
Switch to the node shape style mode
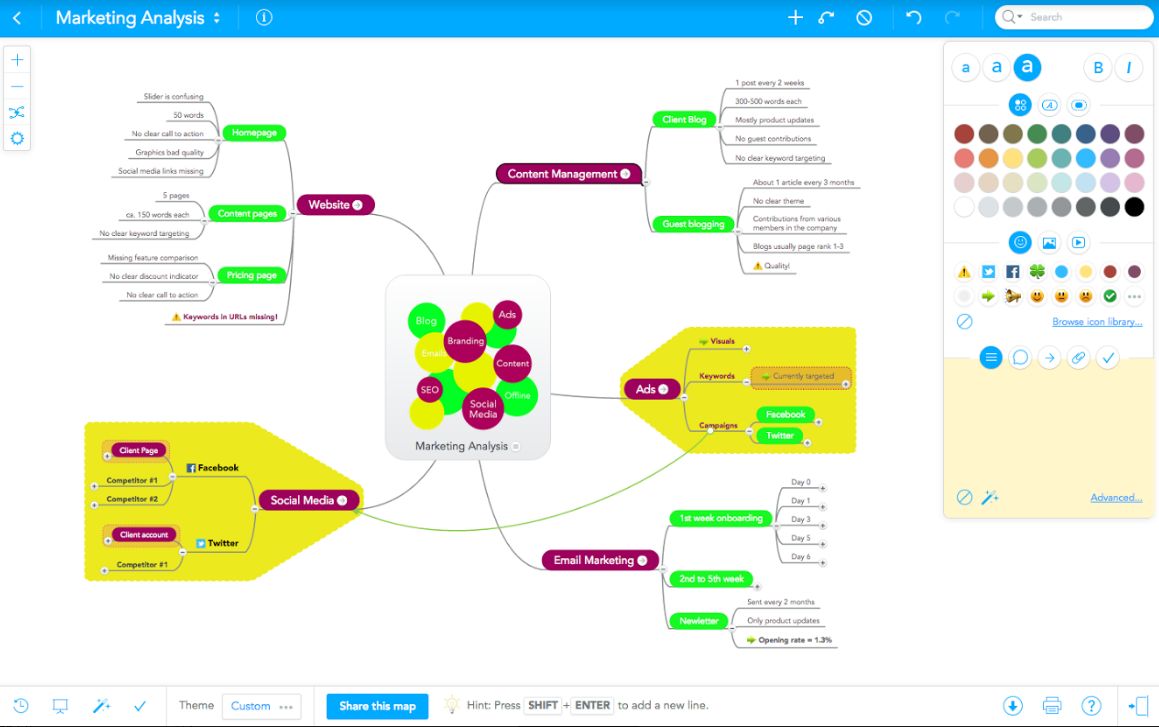click(1078, 105)
